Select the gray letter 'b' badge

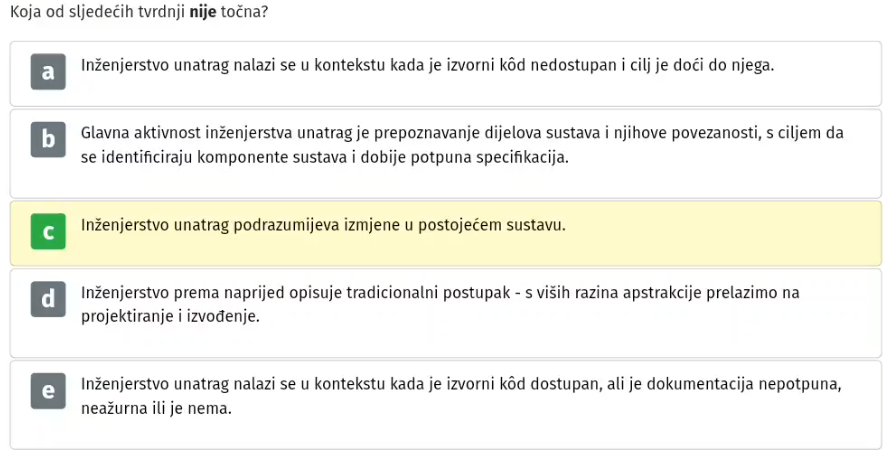tap(48, 139)
